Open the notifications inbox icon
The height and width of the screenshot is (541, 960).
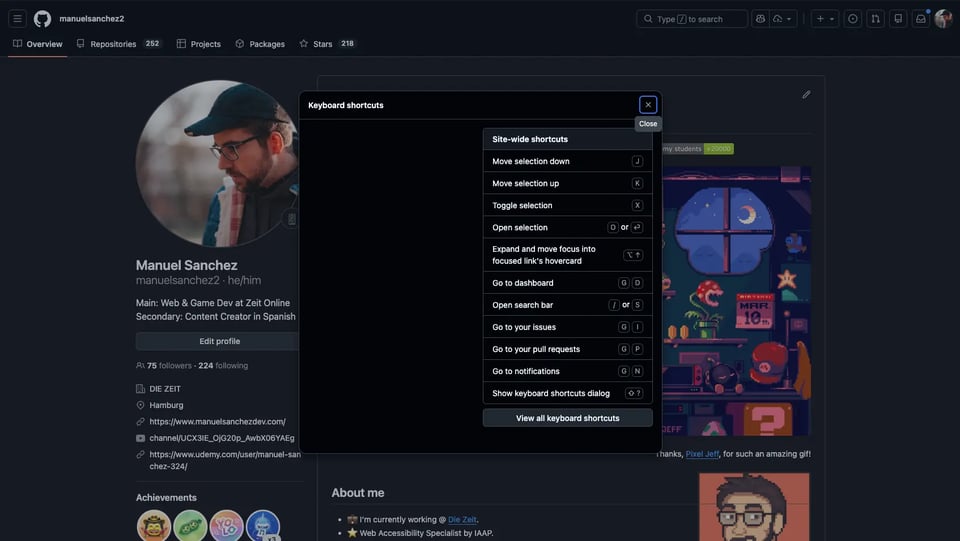pos(921,19)
